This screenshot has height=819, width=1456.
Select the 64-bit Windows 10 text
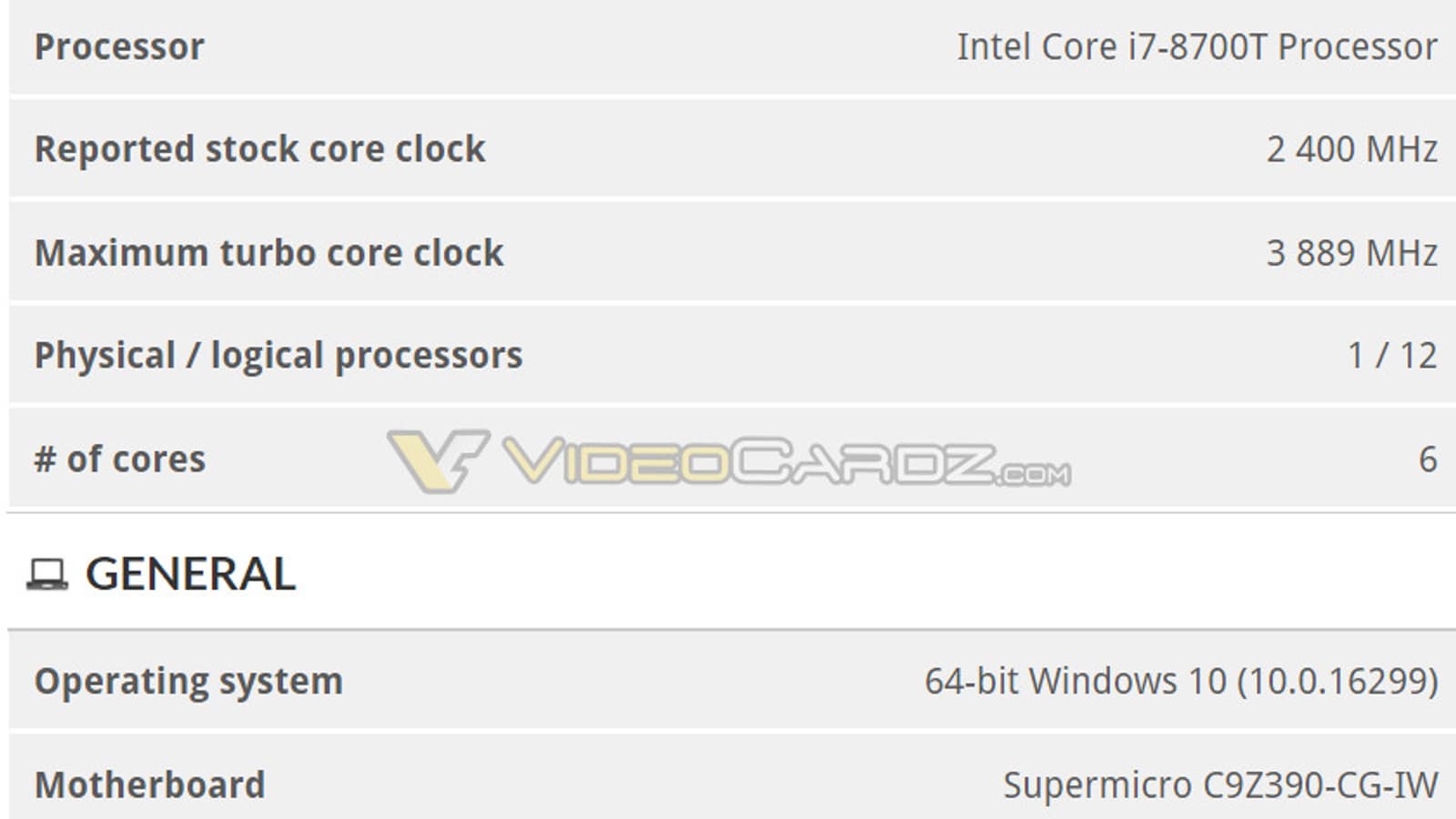pos(1076,682)
